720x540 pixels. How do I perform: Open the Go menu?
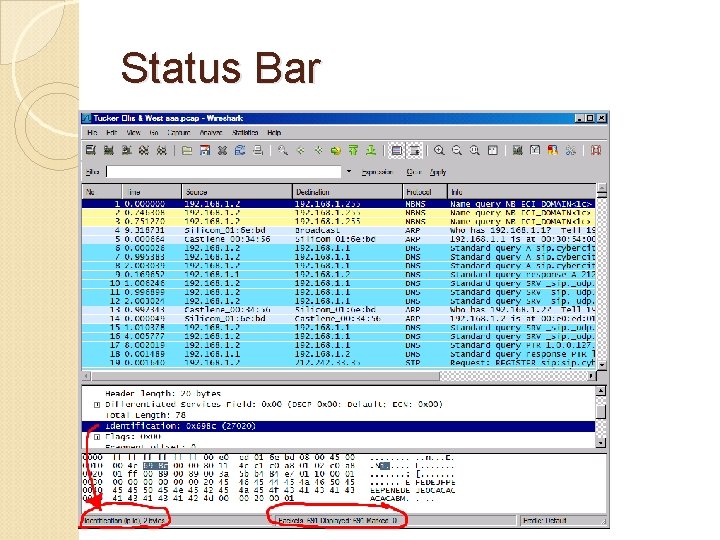(154, 132)
